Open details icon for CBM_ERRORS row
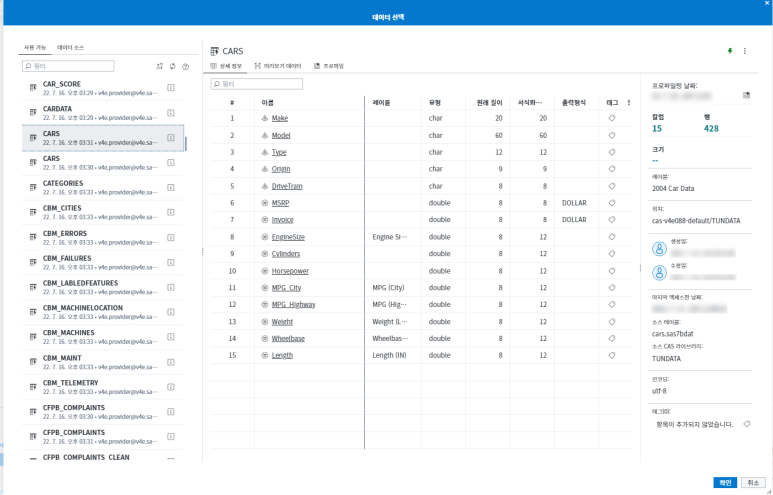The image size is (773, 495). tap(171, 238)
